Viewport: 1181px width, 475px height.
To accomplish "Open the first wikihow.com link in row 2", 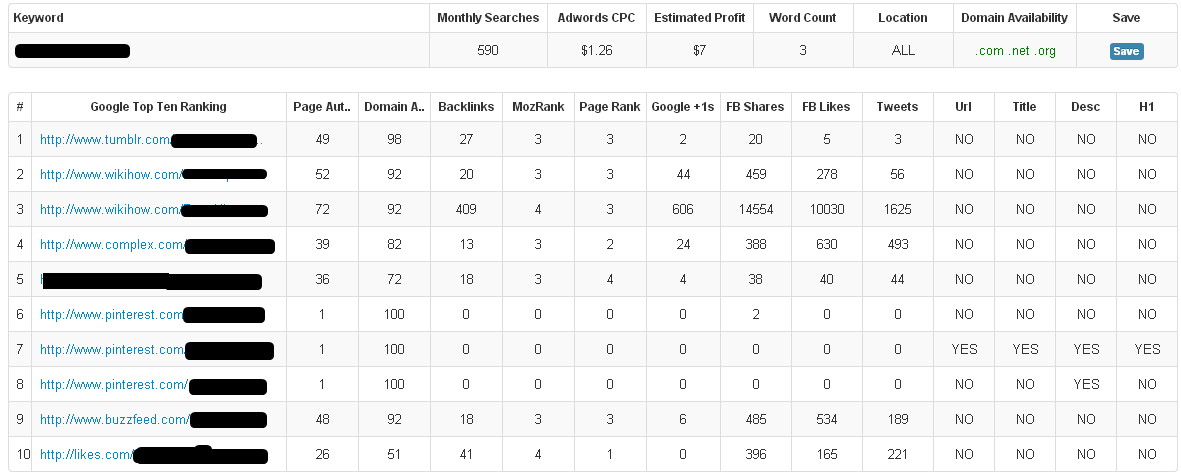I will coord(153,175).
